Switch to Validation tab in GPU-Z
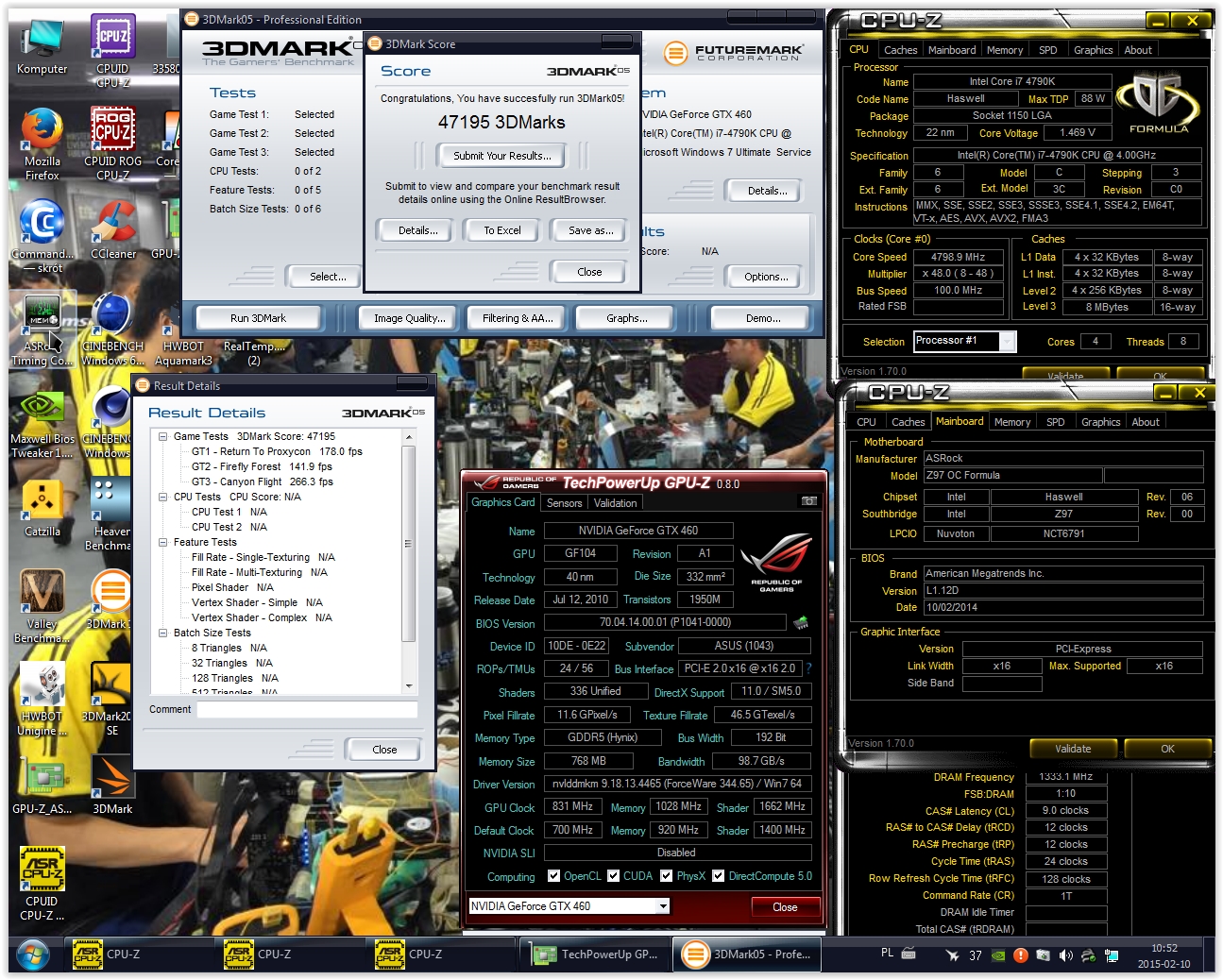This screenshot has width=1223, height=980. pos(615,503)
